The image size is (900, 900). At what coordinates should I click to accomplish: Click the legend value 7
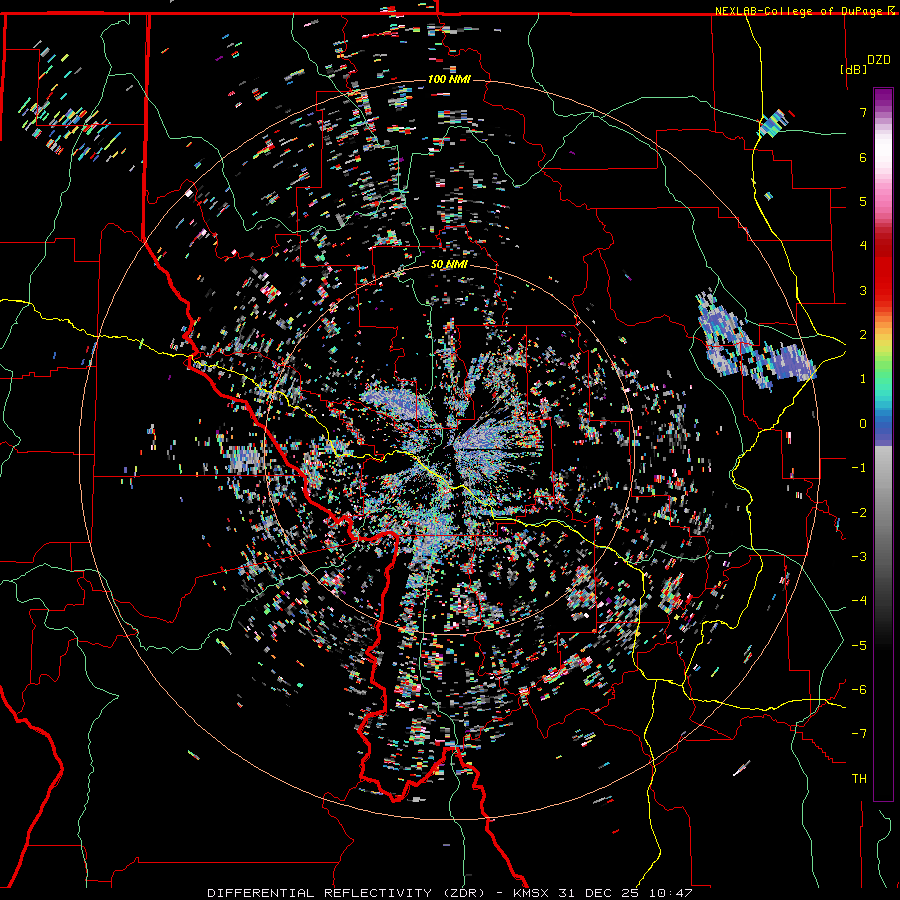[x=863, y=112]
